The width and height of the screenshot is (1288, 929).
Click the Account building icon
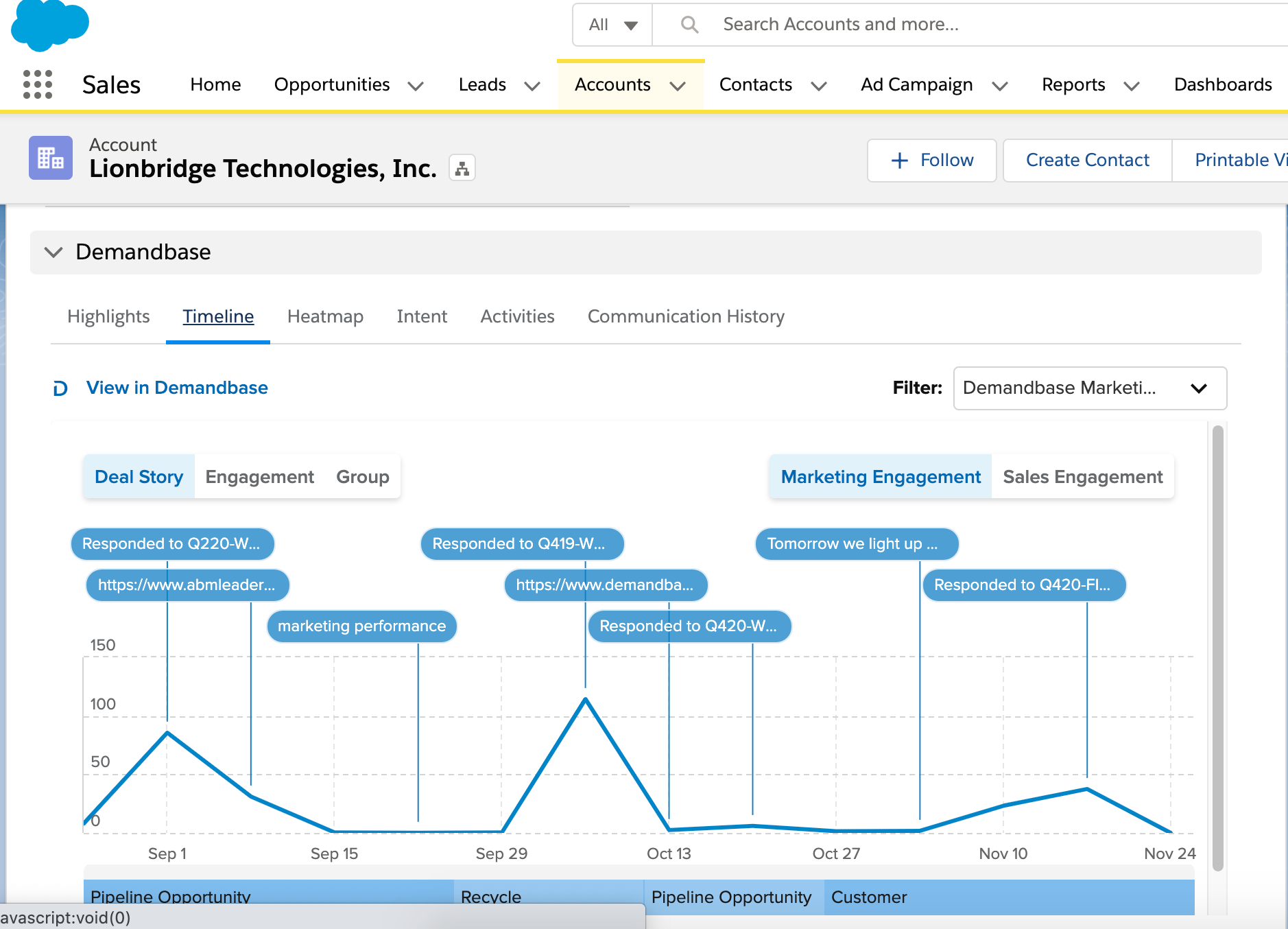pyautogui.click(x=51, y=158)
